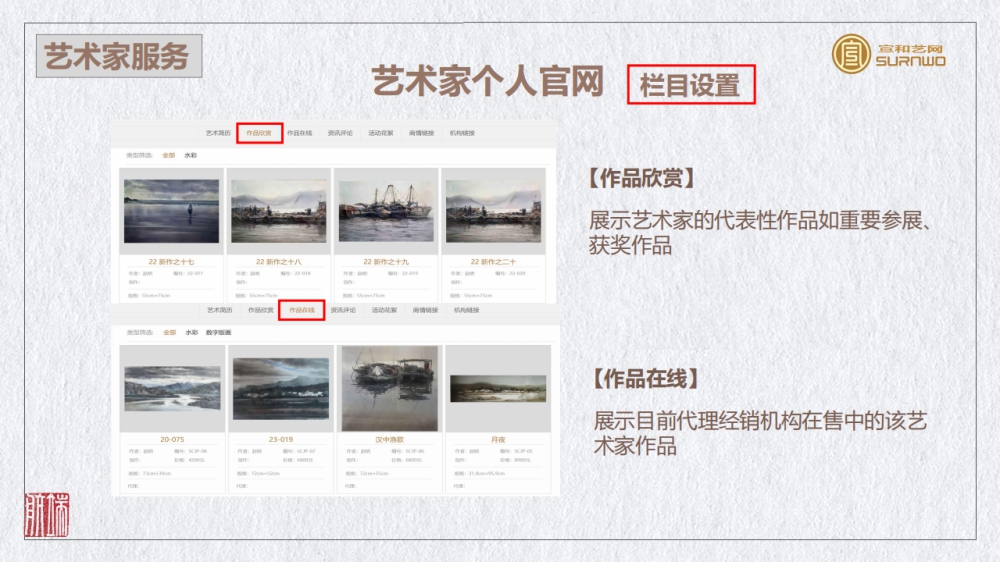Click the title 22 新作之十八
This screenshot has height=562, width=1000.
(x=279, y=262)
